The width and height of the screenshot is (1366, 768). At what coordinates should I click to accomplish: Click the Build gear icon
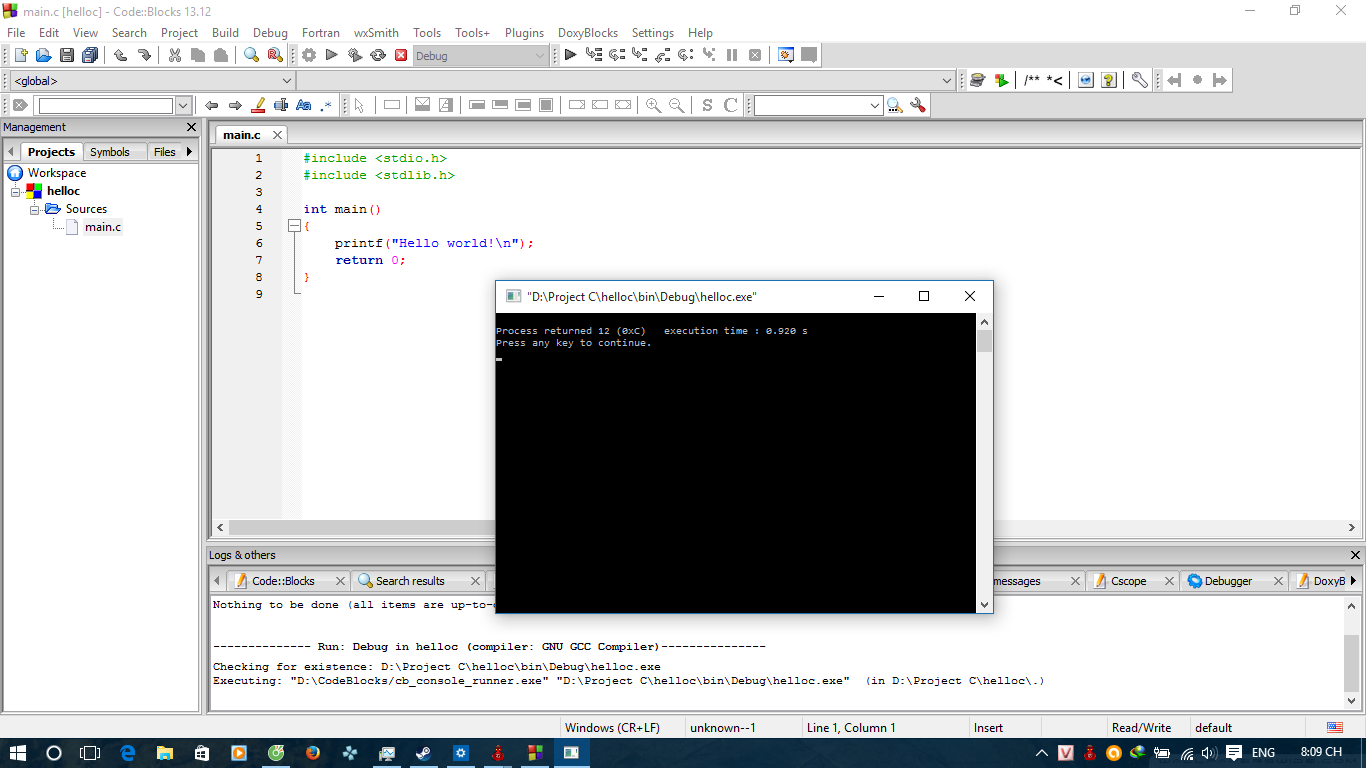pos(309,56)
